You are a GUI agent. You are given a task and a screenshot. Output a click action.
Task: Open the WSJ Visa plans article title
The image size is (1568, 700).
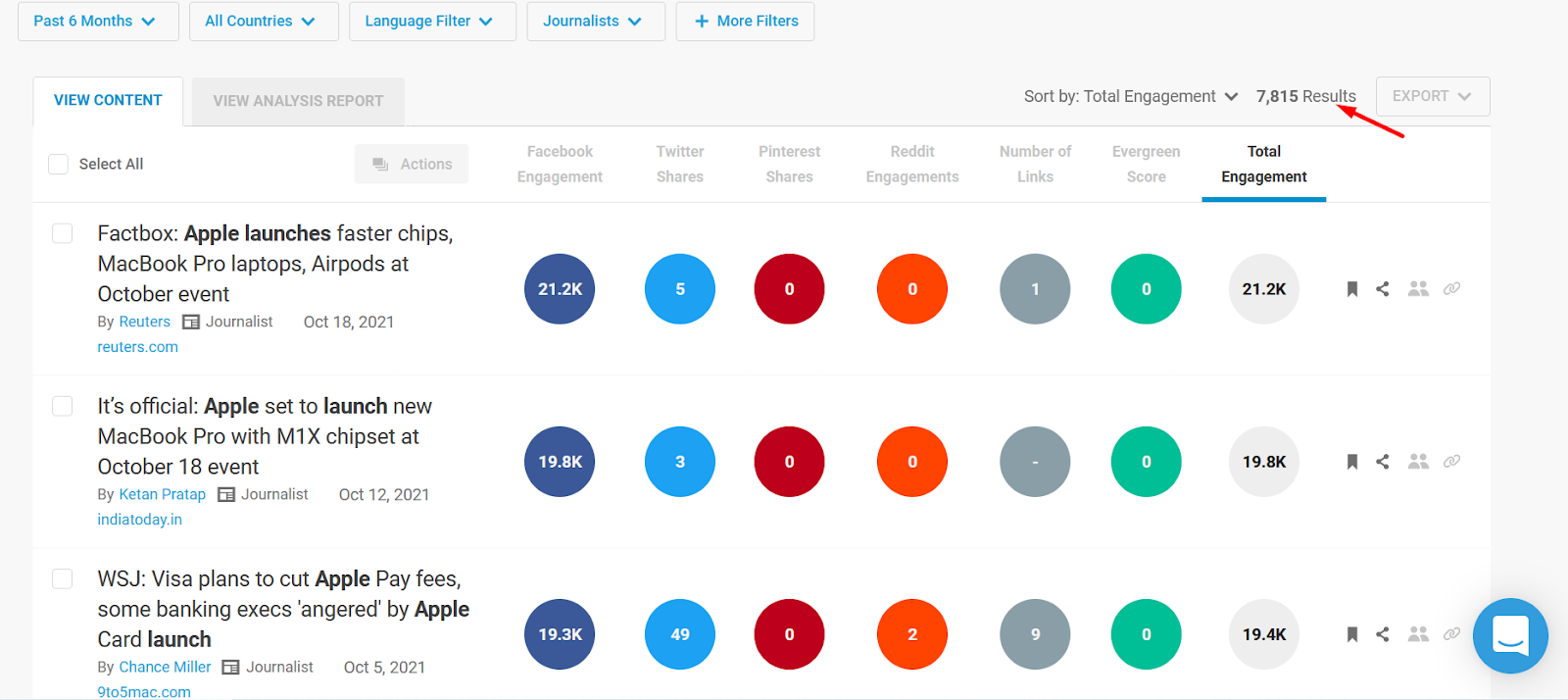[x=283, y=609]
